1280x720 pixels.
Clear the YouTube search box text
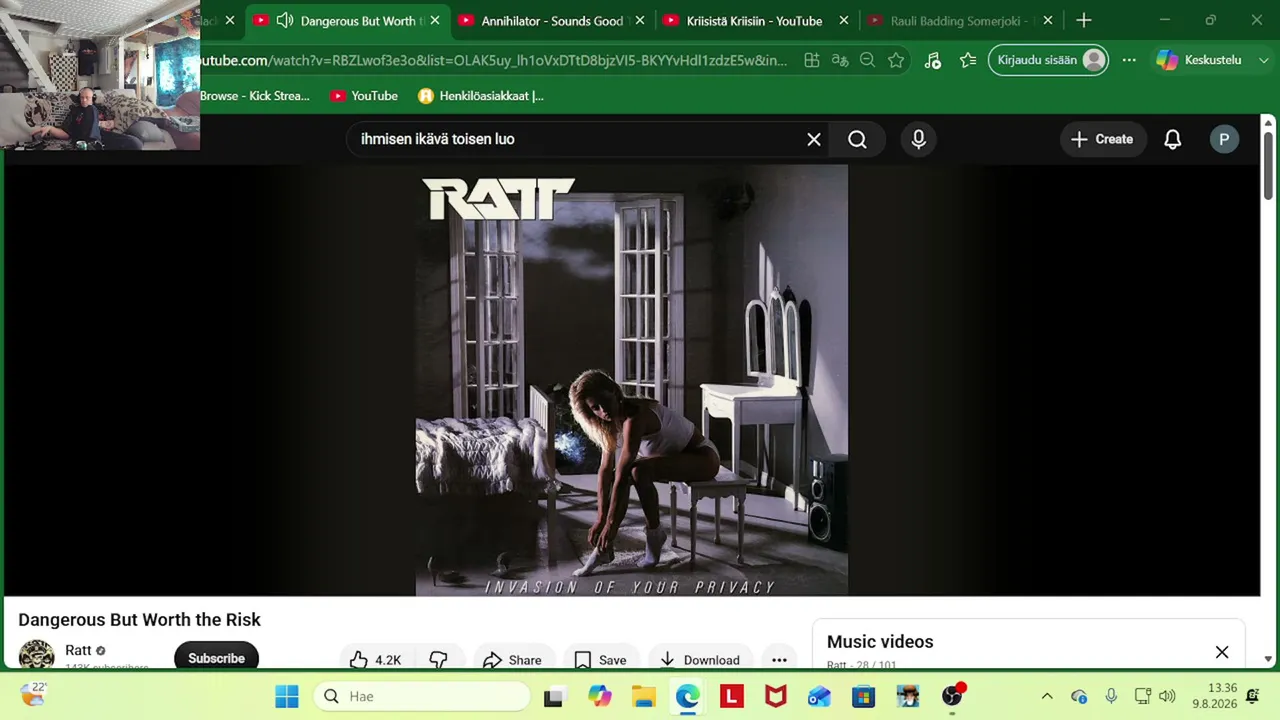(x=814, y=140)
